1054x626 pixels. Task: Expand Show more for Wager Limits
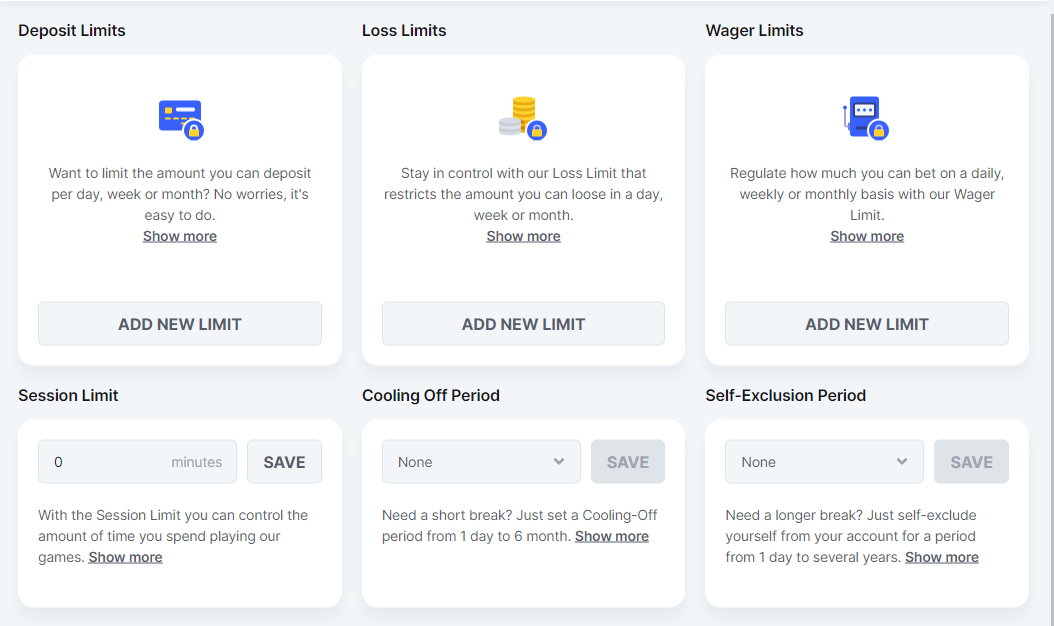(867, 236)
